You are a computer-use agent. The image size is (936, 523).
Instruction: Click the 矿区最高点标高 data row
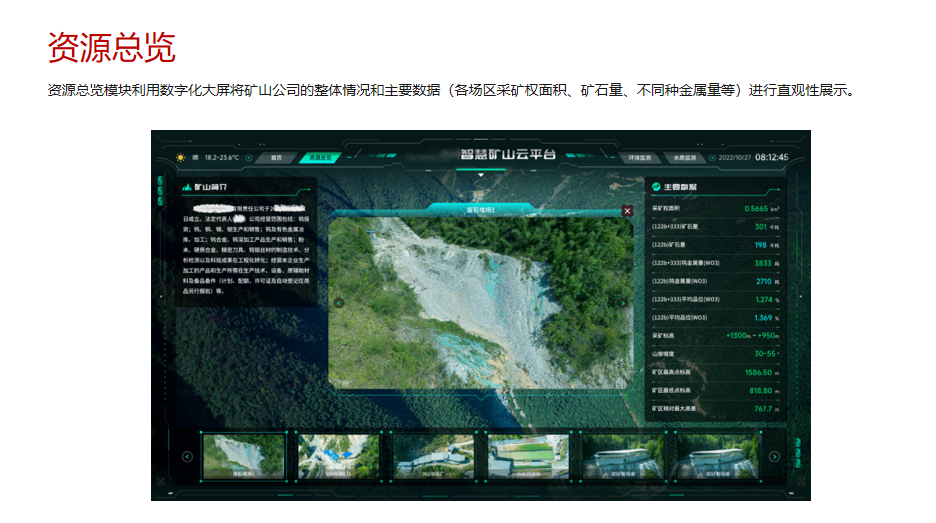pyautogui.click(x=716, y=372)
